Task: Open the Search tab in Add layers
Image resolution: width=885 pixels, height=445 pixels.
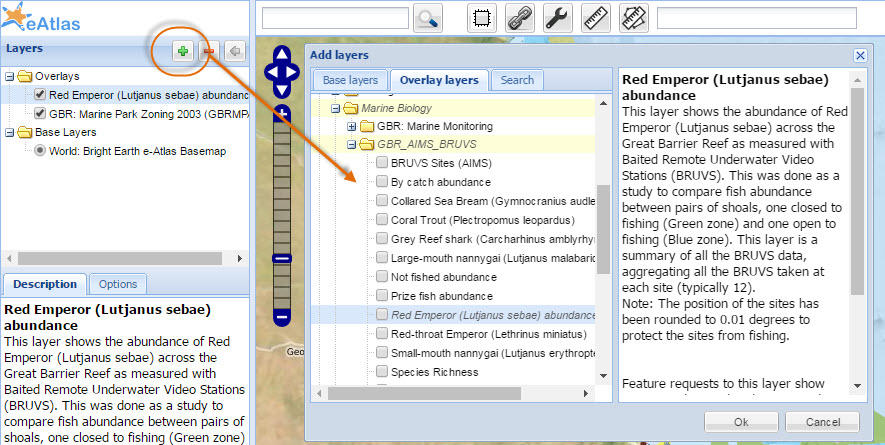Action: 517,80
